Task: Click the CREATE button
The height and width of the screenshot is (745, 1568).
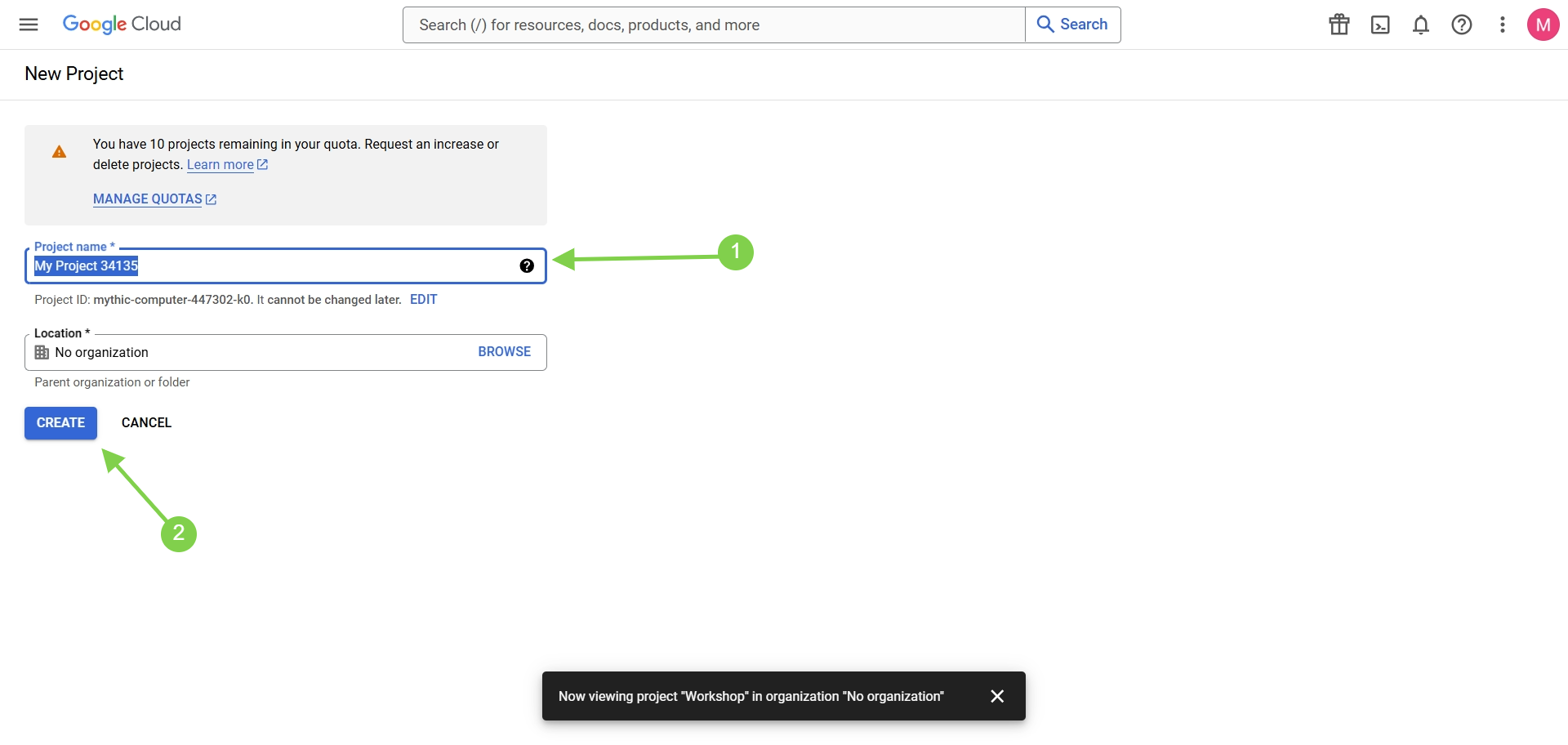Action: click(60, 423)
